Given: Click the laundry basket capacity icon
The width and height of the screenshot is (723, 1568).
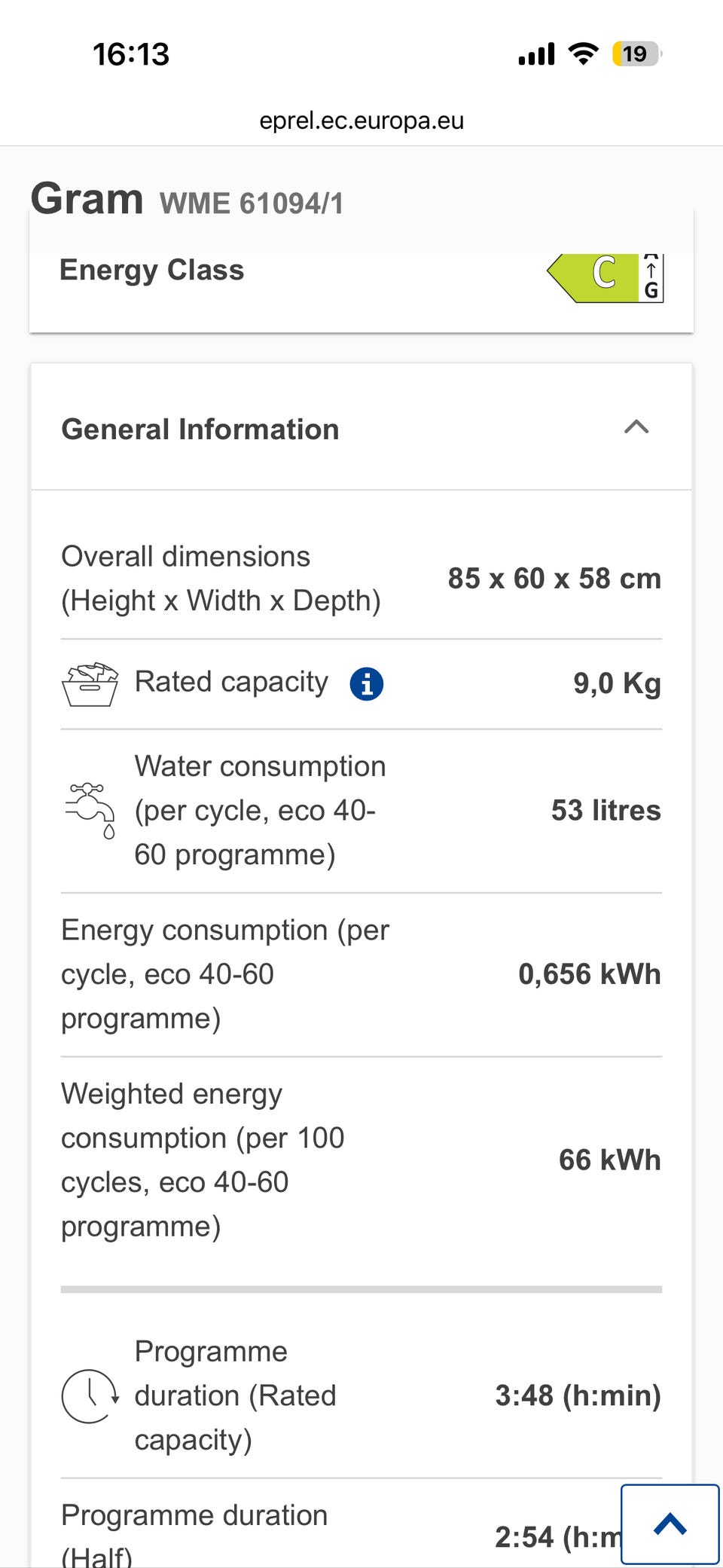Looking at the screenshot, I should click(90, 684).
